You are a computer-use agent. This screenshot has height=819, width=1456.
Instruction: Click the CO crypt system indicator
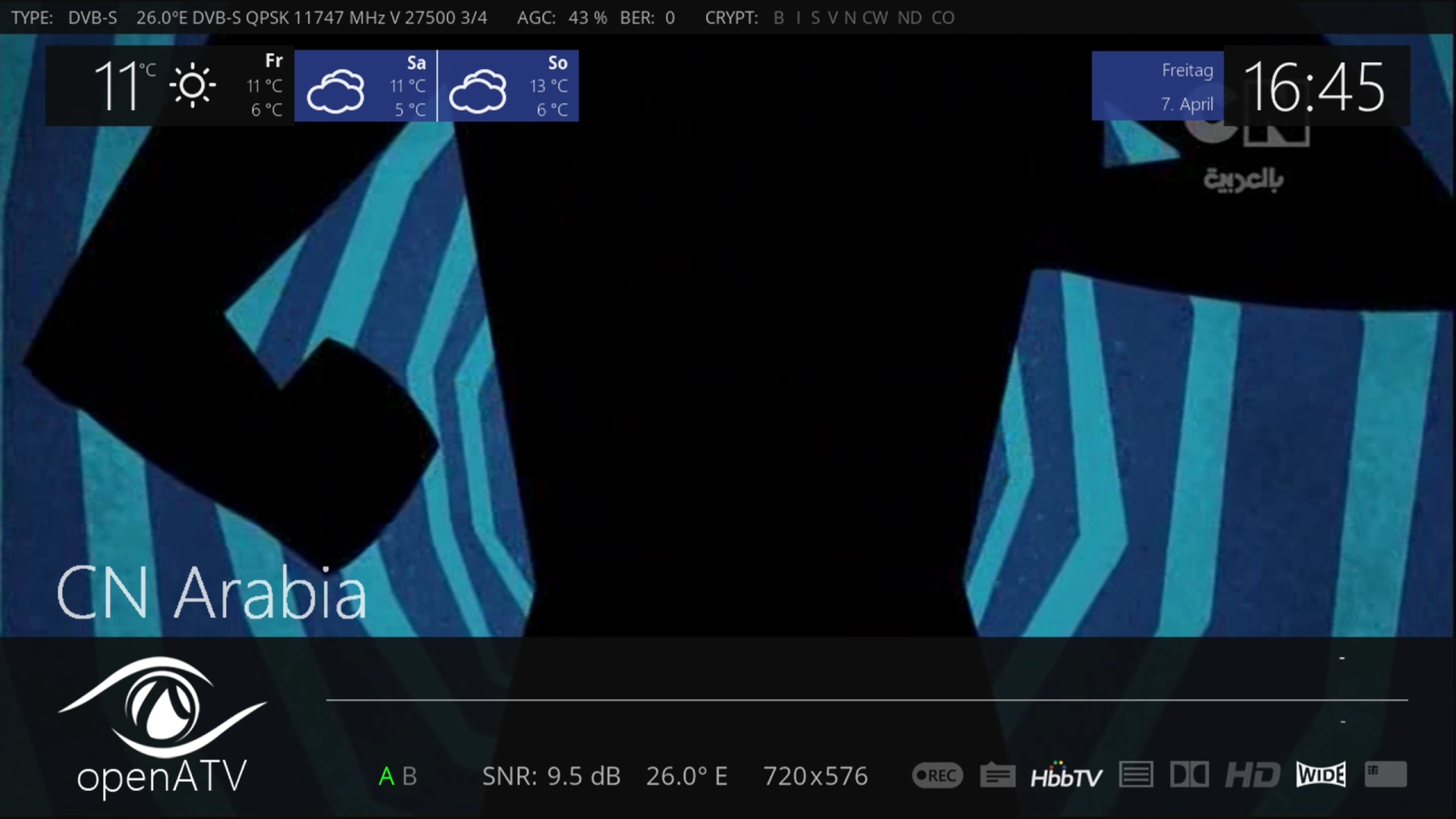click(x=943, y=17)
